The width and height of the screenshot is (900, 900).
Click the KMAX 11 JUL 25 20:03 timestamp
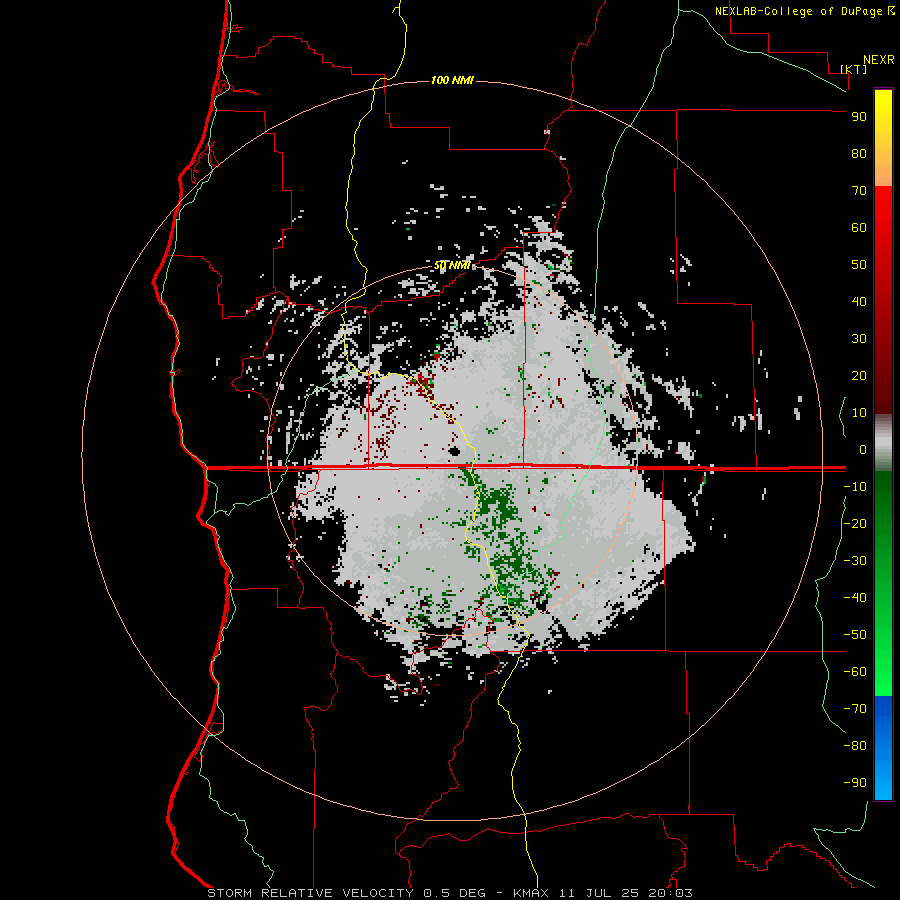(x=603, y=893)
